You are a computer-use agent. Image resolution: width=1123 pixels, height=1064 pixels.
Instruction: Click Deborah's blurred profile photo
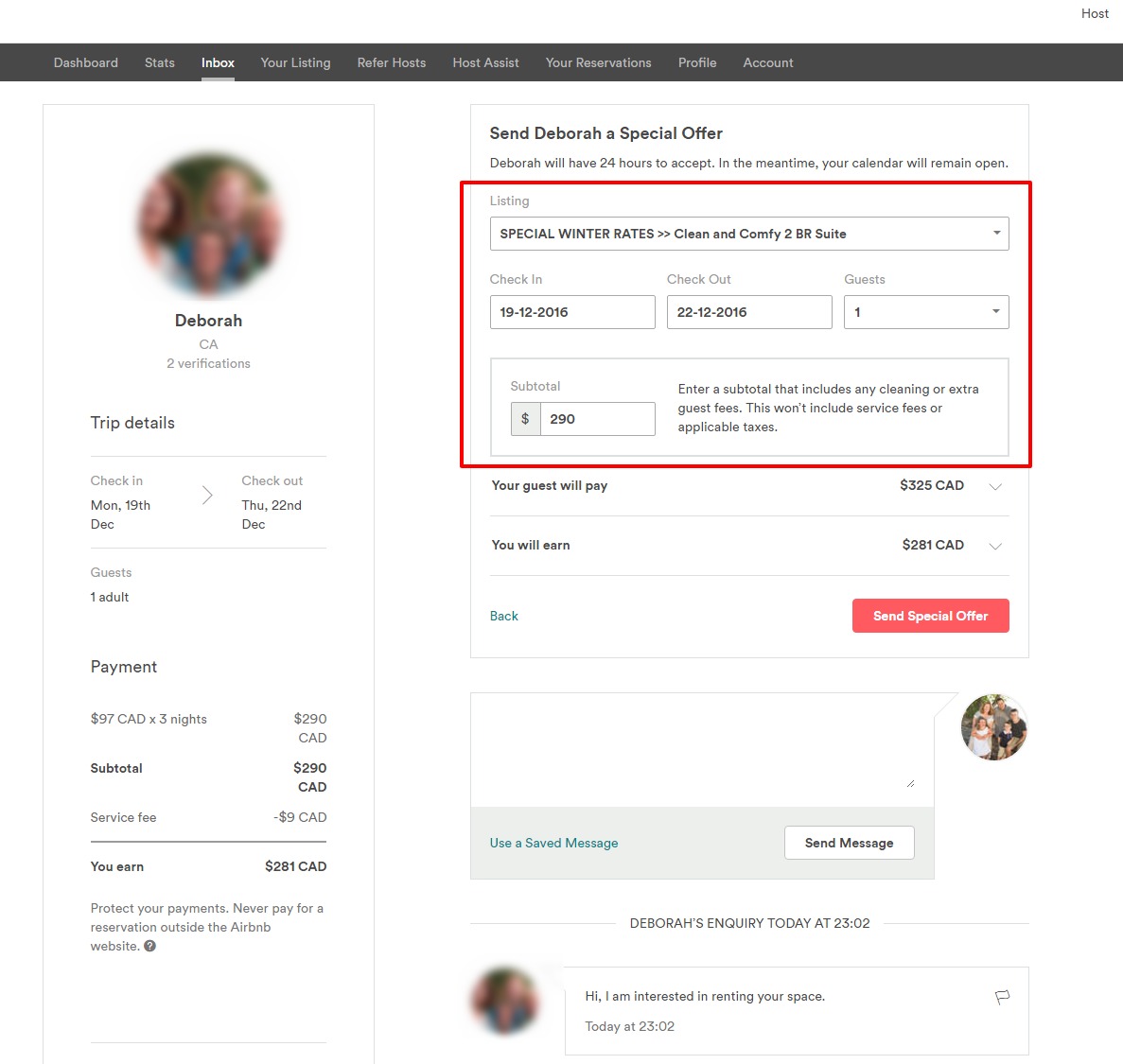209,225
